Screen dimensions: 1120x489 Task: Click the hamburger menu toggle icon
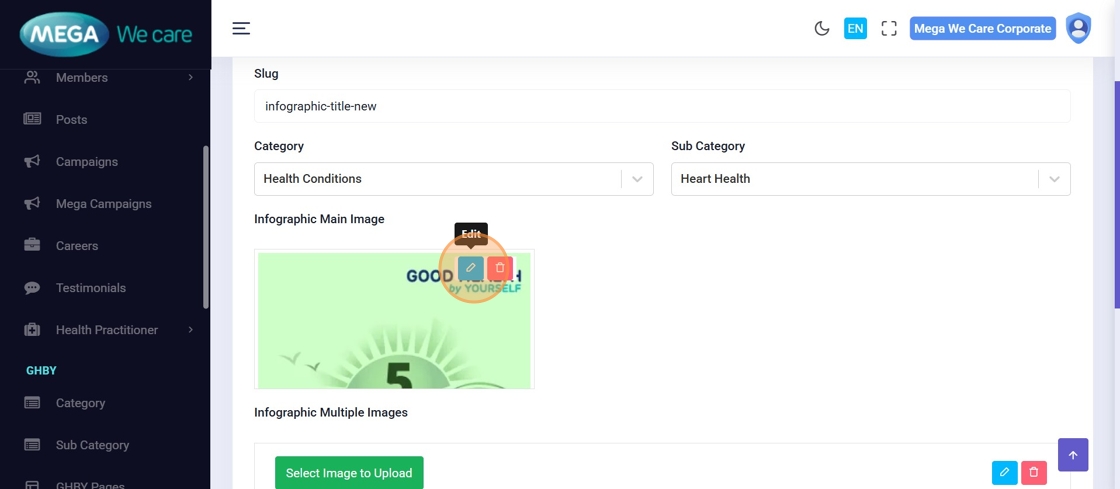pos(241,28)
